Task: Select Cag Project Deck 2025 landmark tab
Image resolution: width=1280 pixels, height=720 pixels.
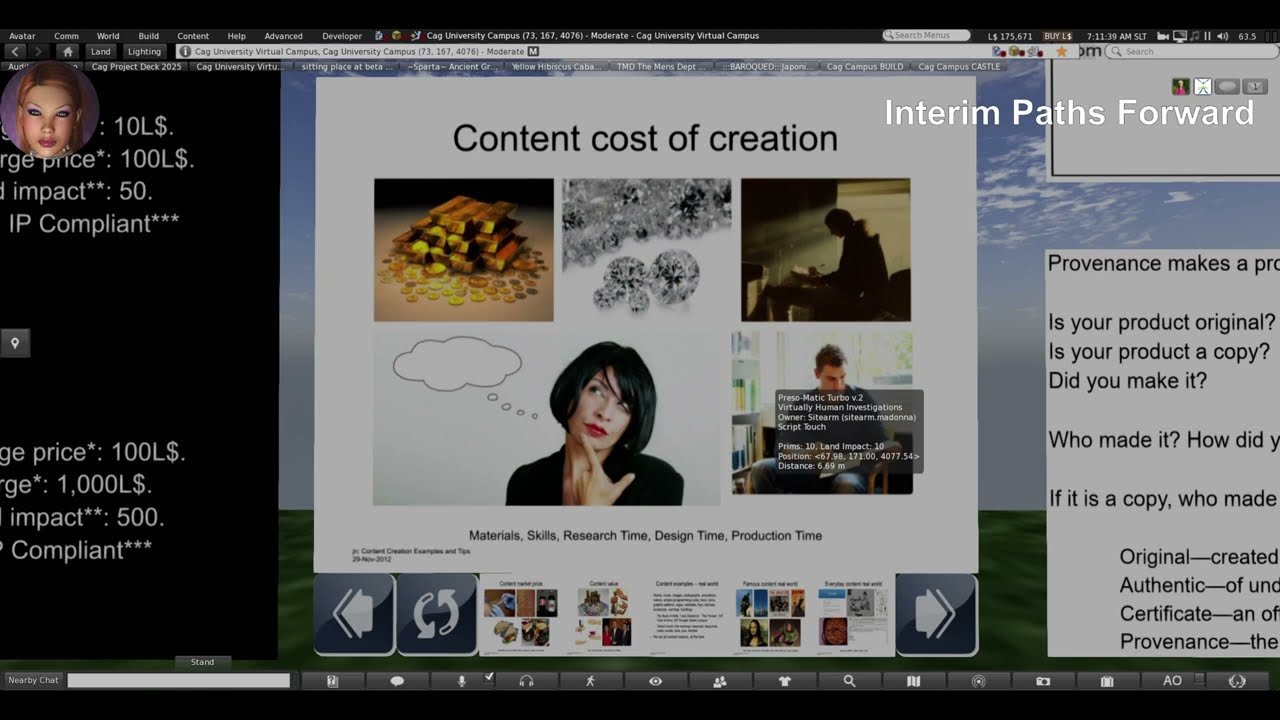Action: (x=137, y=67)
